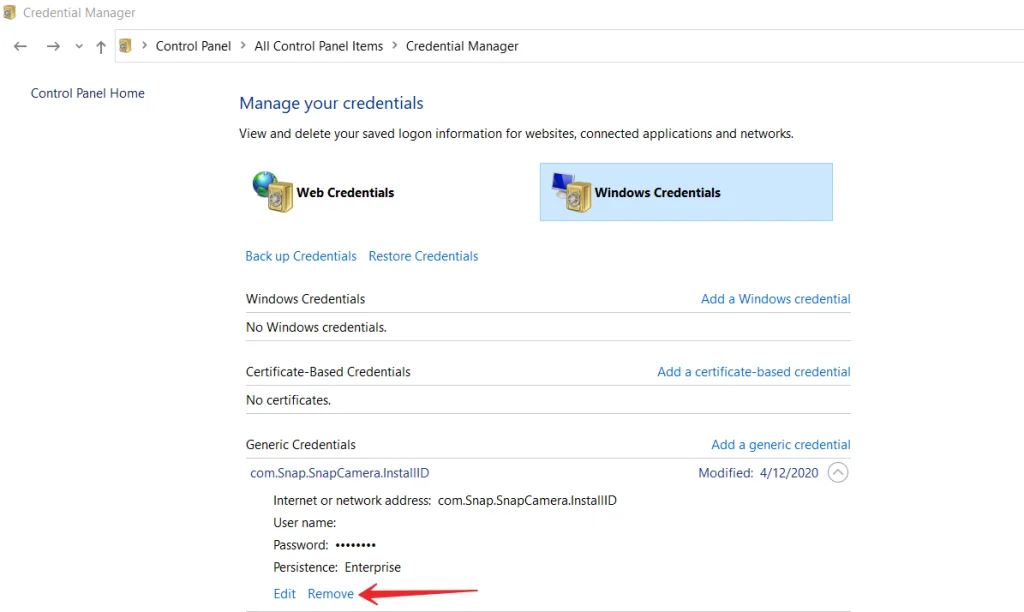Screen dimensions: 1024x612
Task: Click the Modified 4/12/2020 date text
Action: 758,473
